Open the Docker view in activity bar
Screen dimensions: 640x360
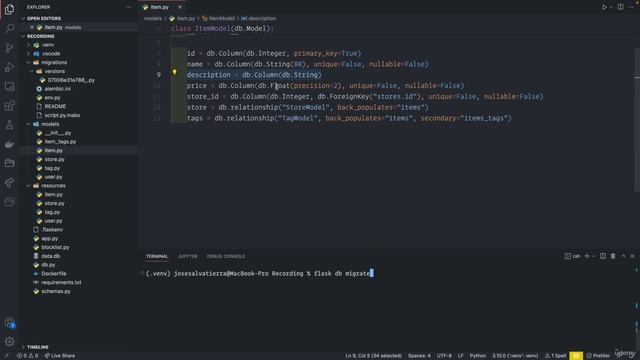pyautogui.click(x=9, y=144)
